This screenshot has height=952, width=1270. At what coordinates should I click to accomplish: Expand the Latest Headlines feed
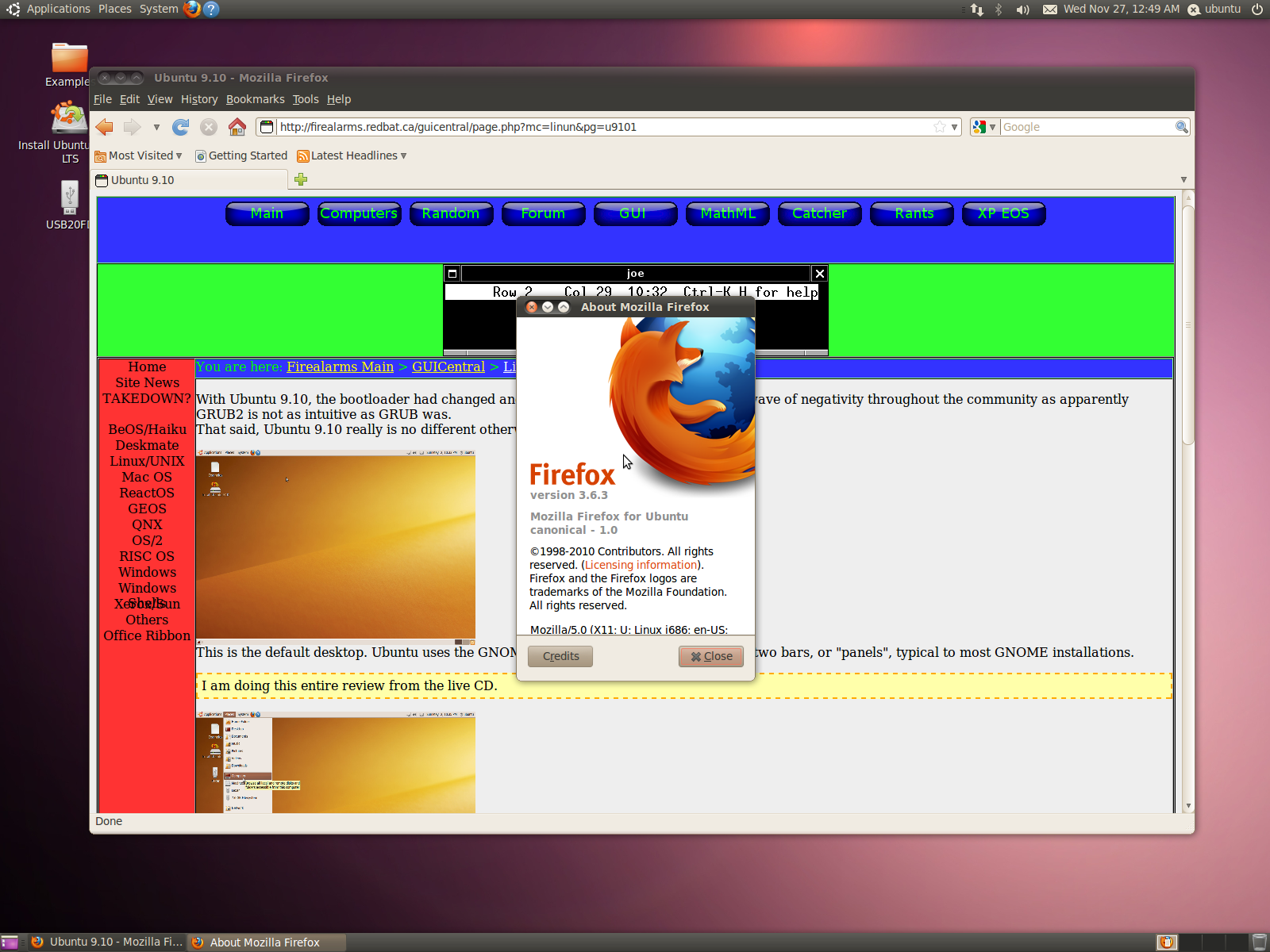coord(352,155)
